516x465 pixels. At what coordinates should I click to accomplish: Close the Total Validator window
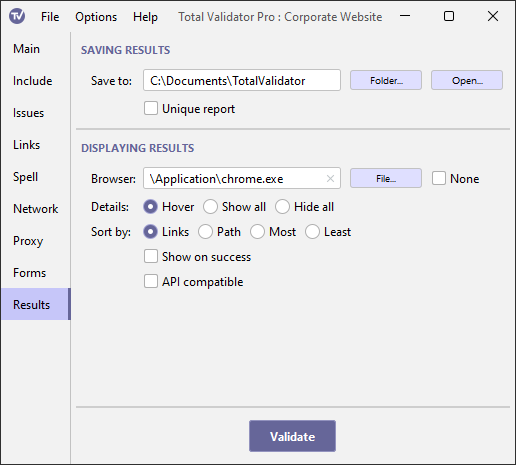click(493, 16)
